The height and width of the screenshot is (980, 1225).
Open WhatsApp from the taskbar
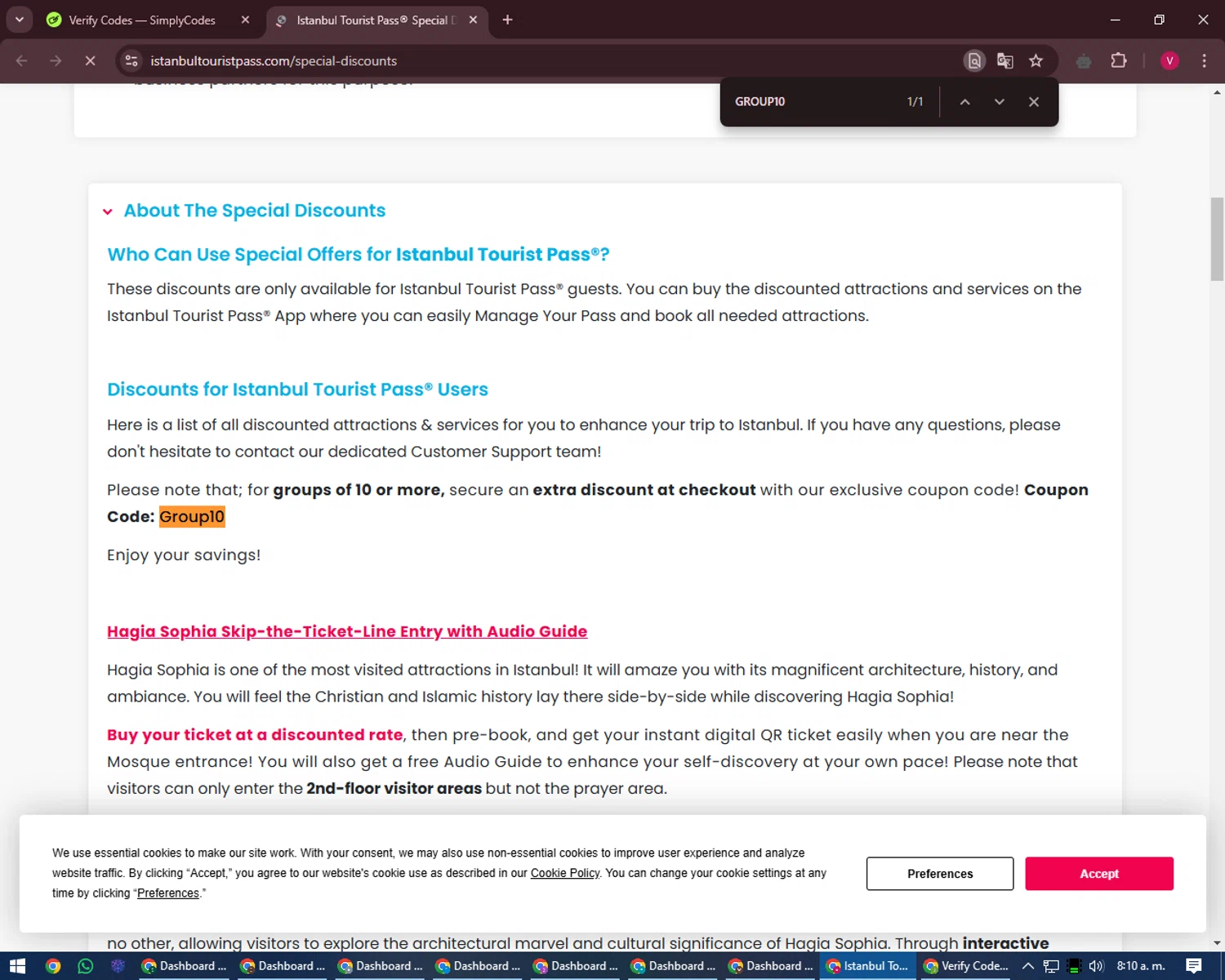pos(85,966)
